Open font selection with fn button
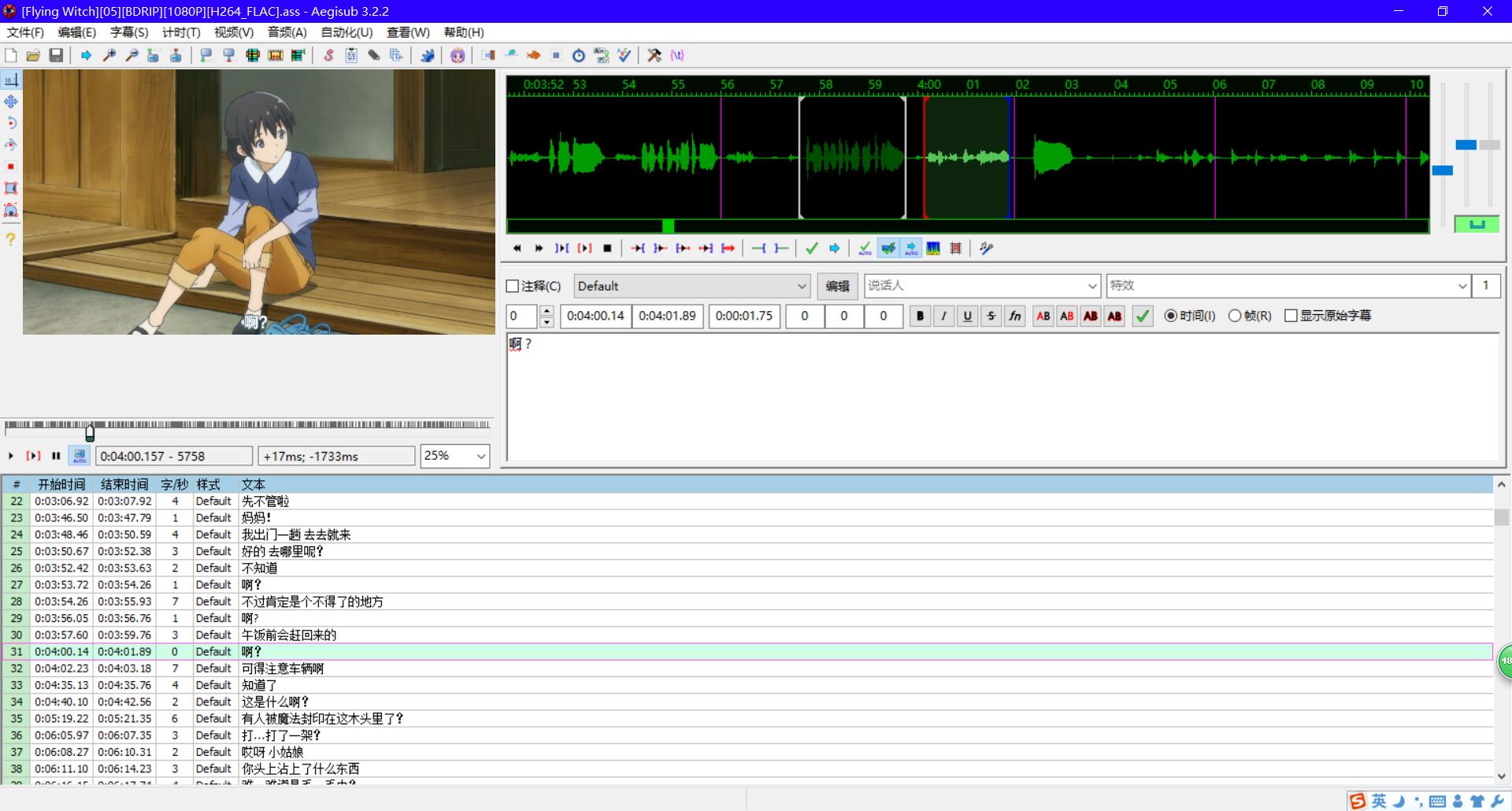1512x811 pixels. 1015,316
